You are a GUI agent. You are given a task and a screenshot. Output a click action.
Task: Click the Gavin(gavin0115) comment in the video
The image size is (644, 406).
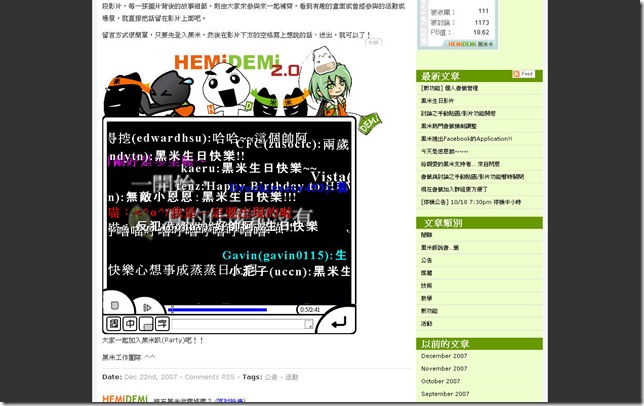point(284,255)
